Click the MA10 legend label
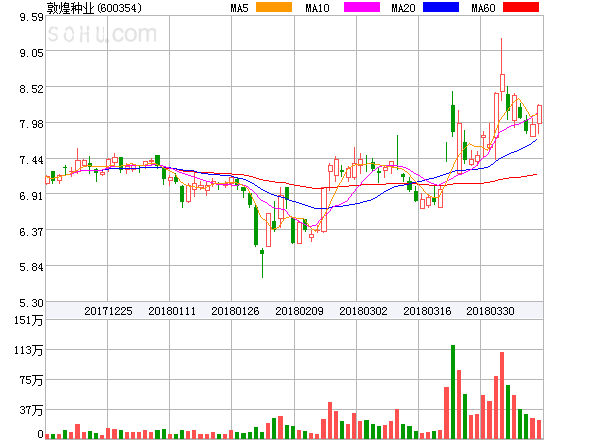 317,8
